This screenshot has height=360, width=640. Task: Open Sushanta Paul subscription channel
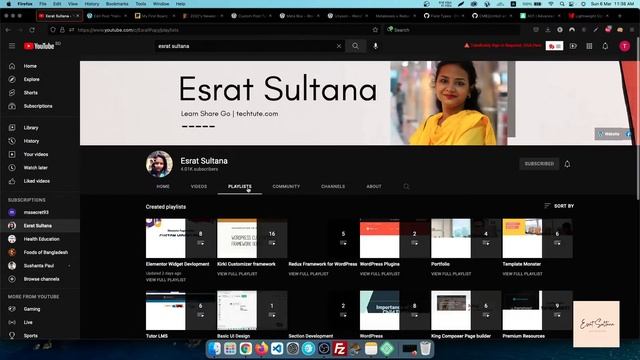coord(40,266)
